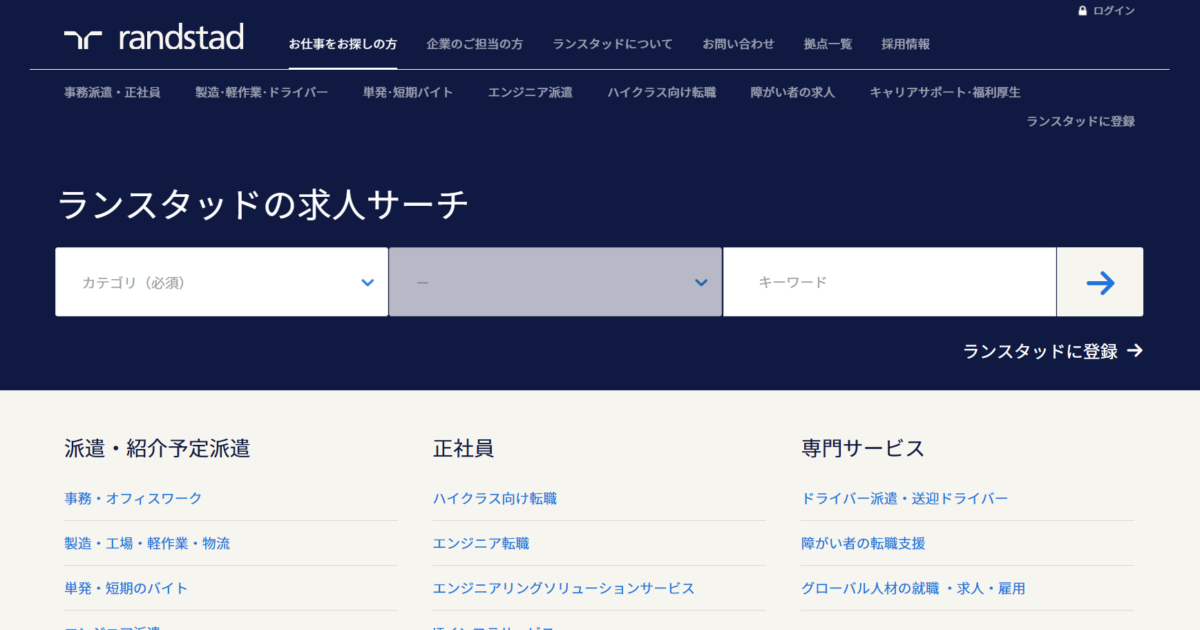Click the lock icon beside ログイン
The height and width of the screenshot is (630, 1200).
[1082, 11]
